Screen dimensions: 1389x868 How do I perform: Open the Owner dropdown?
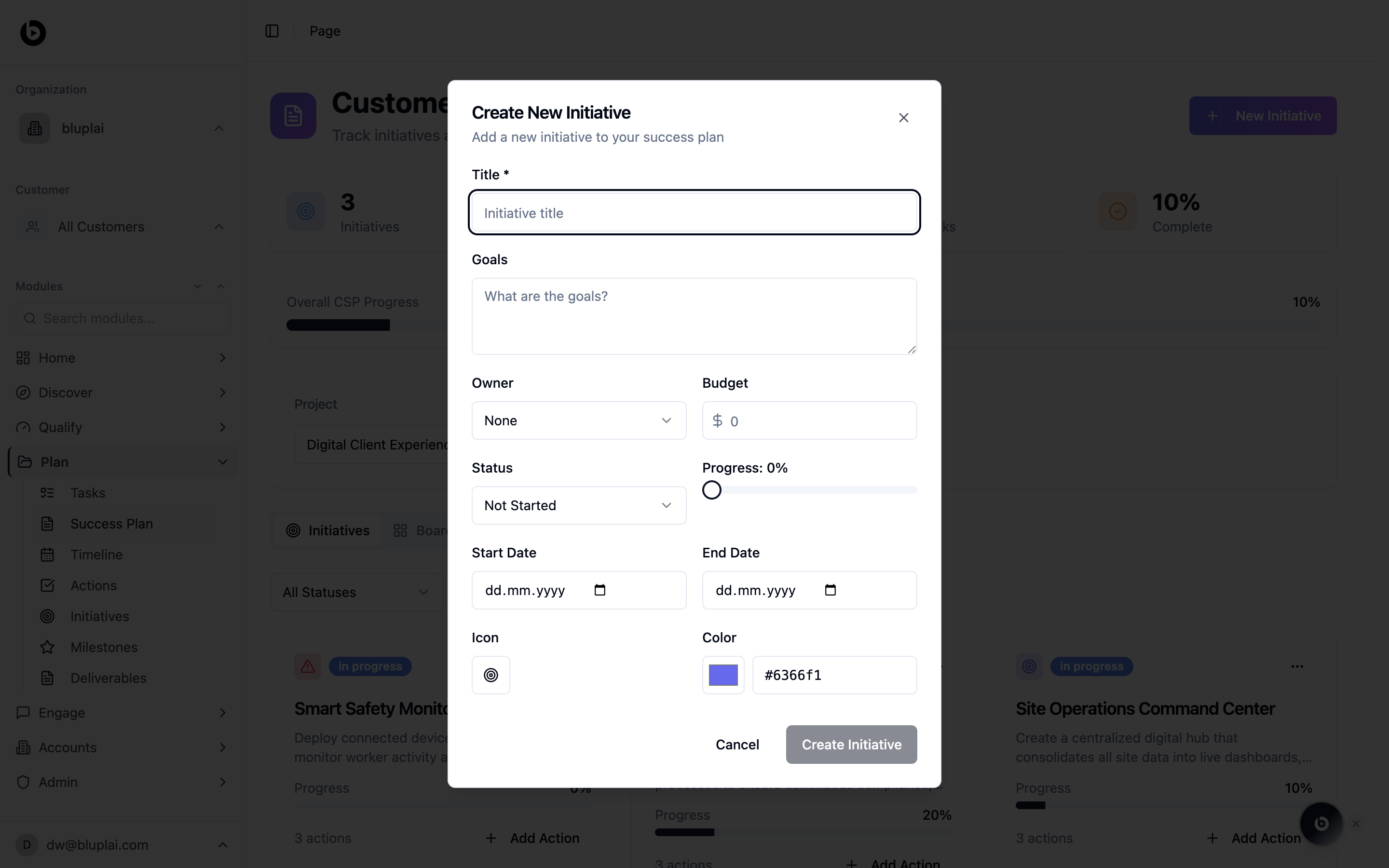[x=579, y=421]
